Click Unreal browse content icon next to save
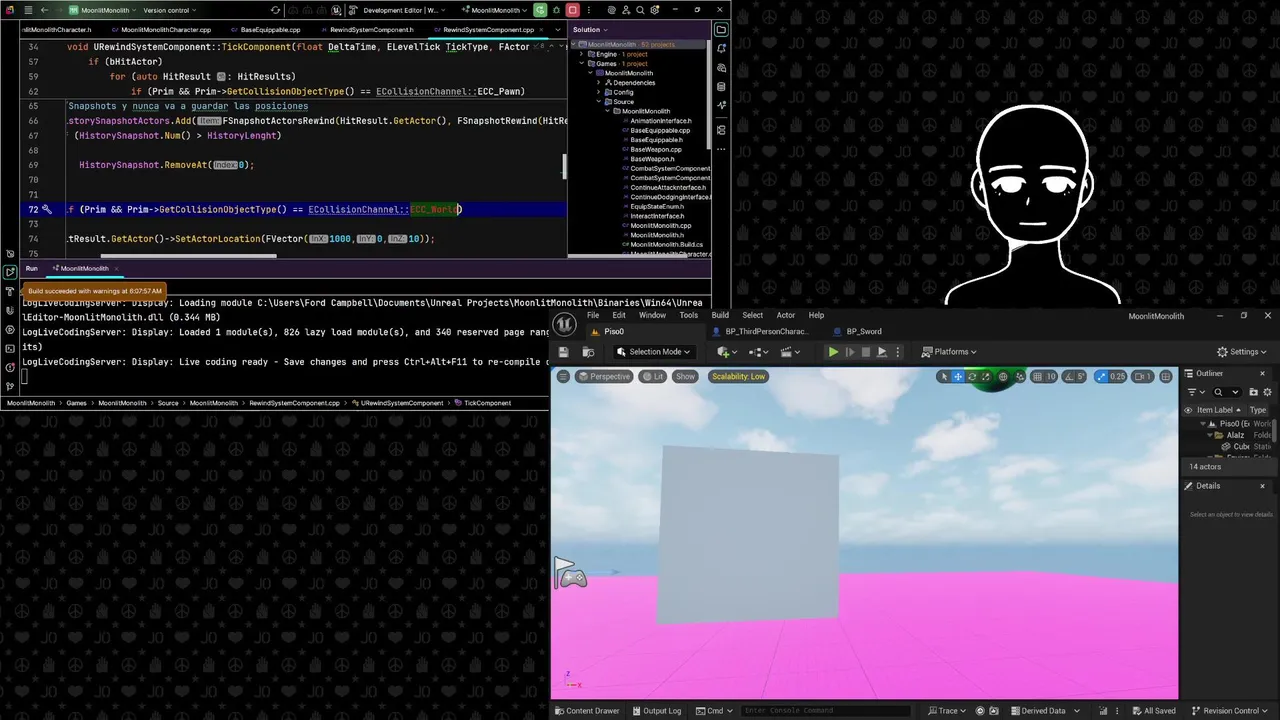1280x720 pixels. click(588, 352)
